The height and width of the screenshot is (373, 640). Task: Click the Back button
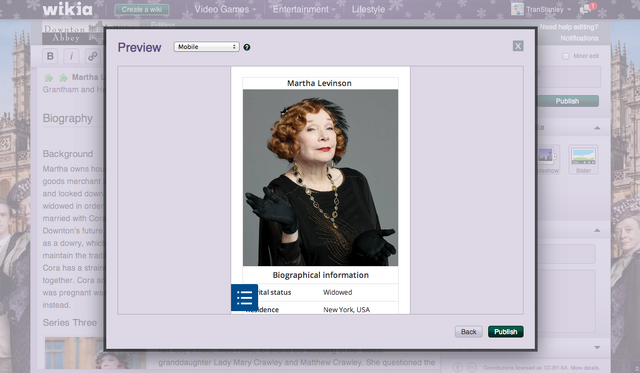468,331
